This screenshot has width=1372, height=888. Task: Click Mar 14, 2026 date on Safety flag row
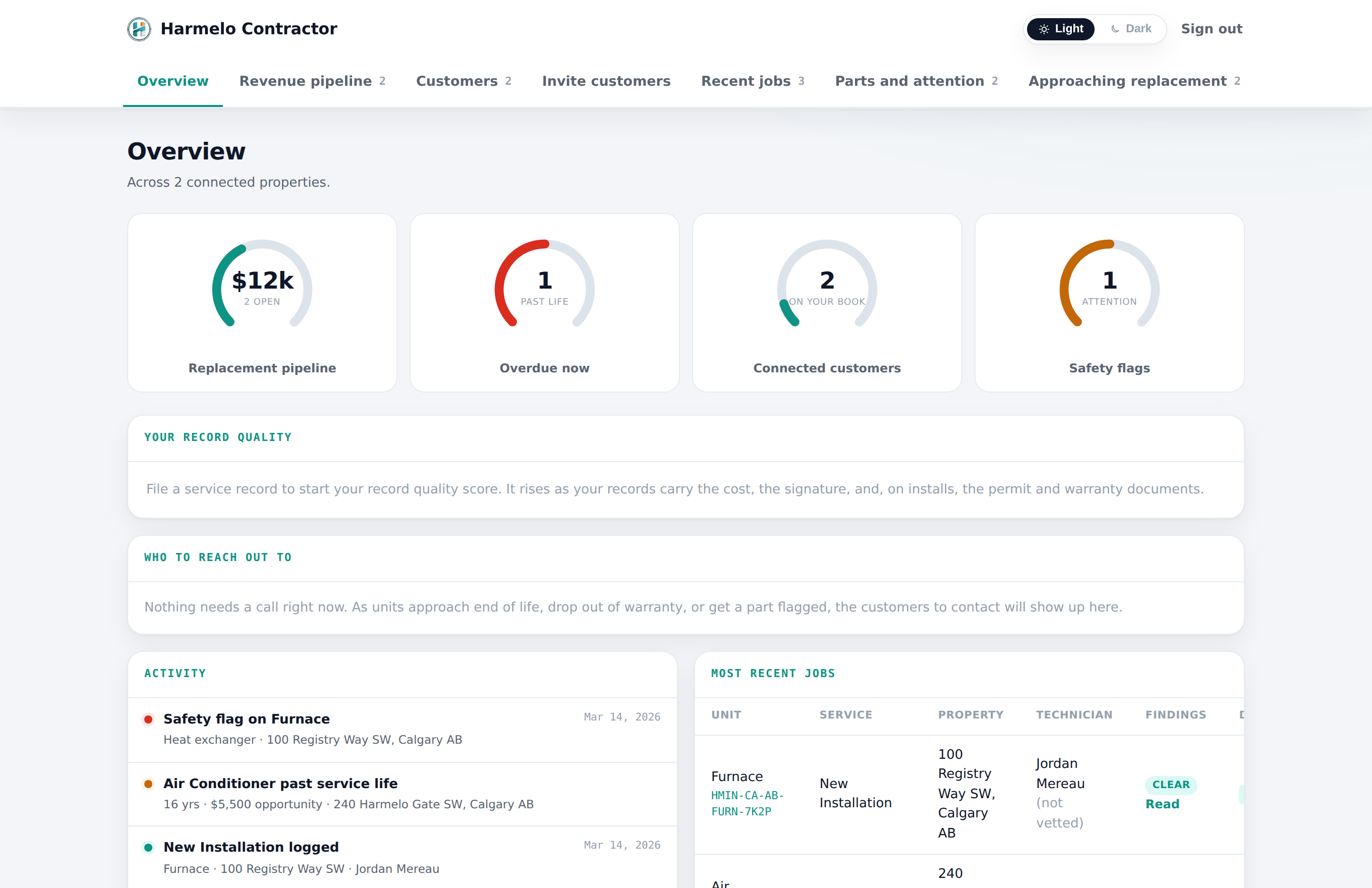click(x=622, y=717)
